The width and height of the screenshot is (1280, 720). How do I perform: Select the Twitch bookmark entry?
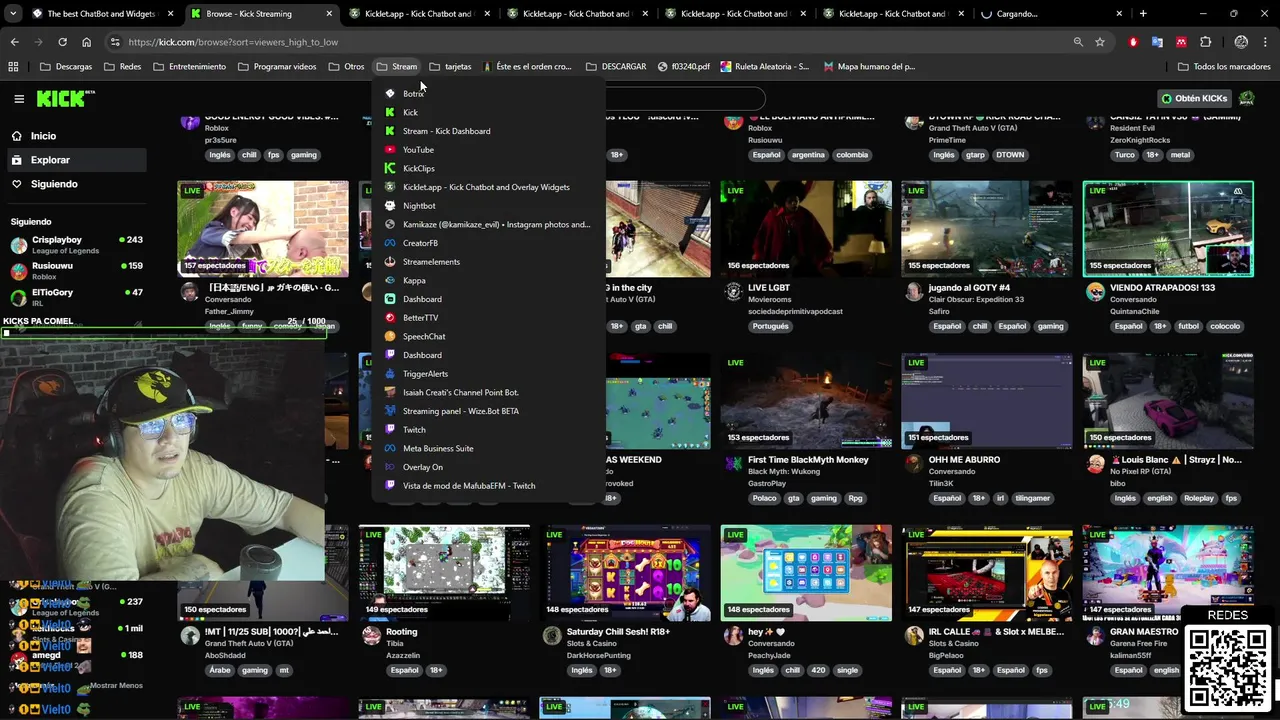pos(488,430)
